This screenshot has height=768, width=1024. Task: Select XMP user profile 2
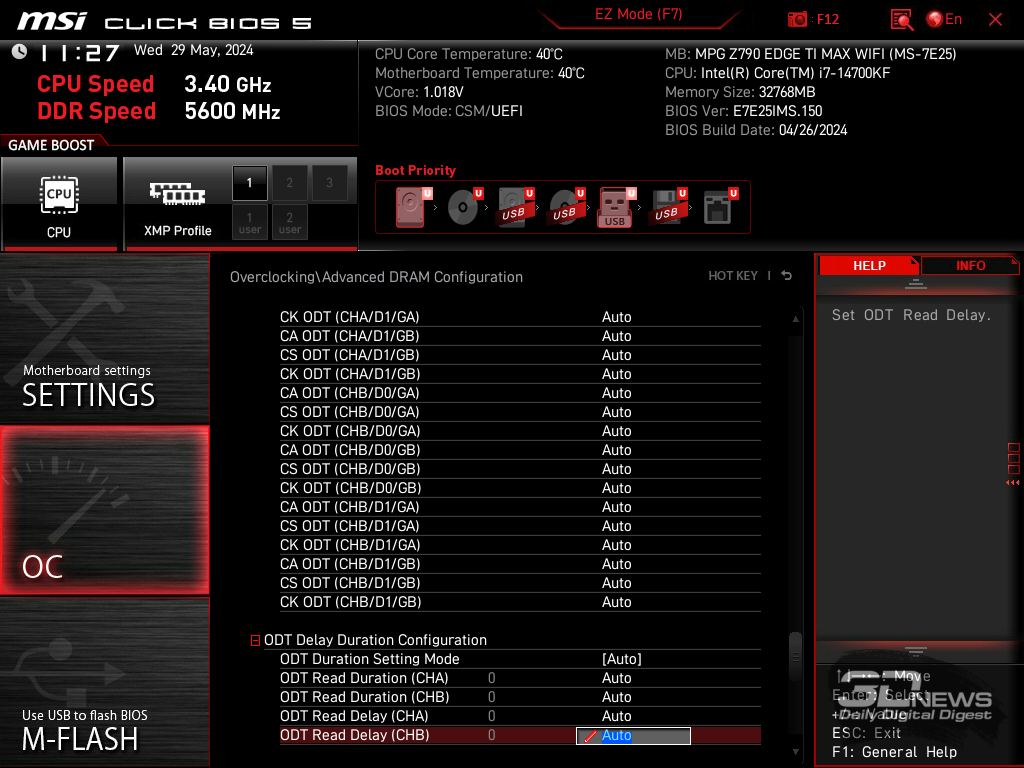pos(289,222)
